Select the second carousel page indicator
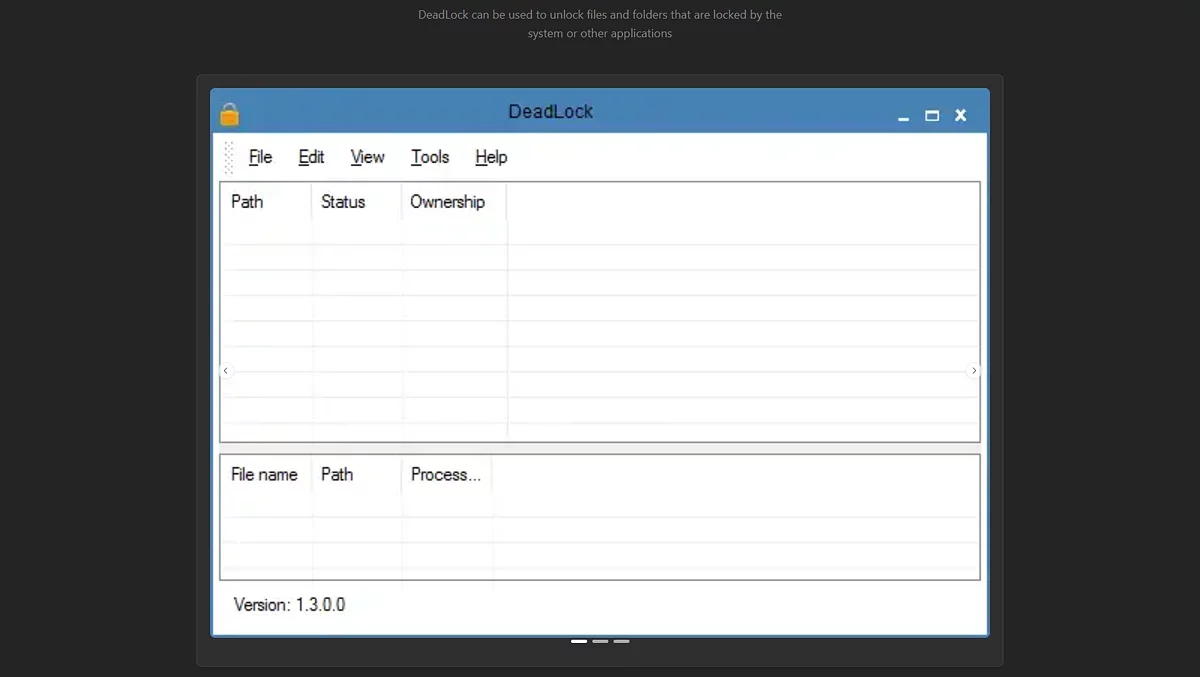Image resolution: width=1200 pixels, height=677 pixels. (600, 641)
